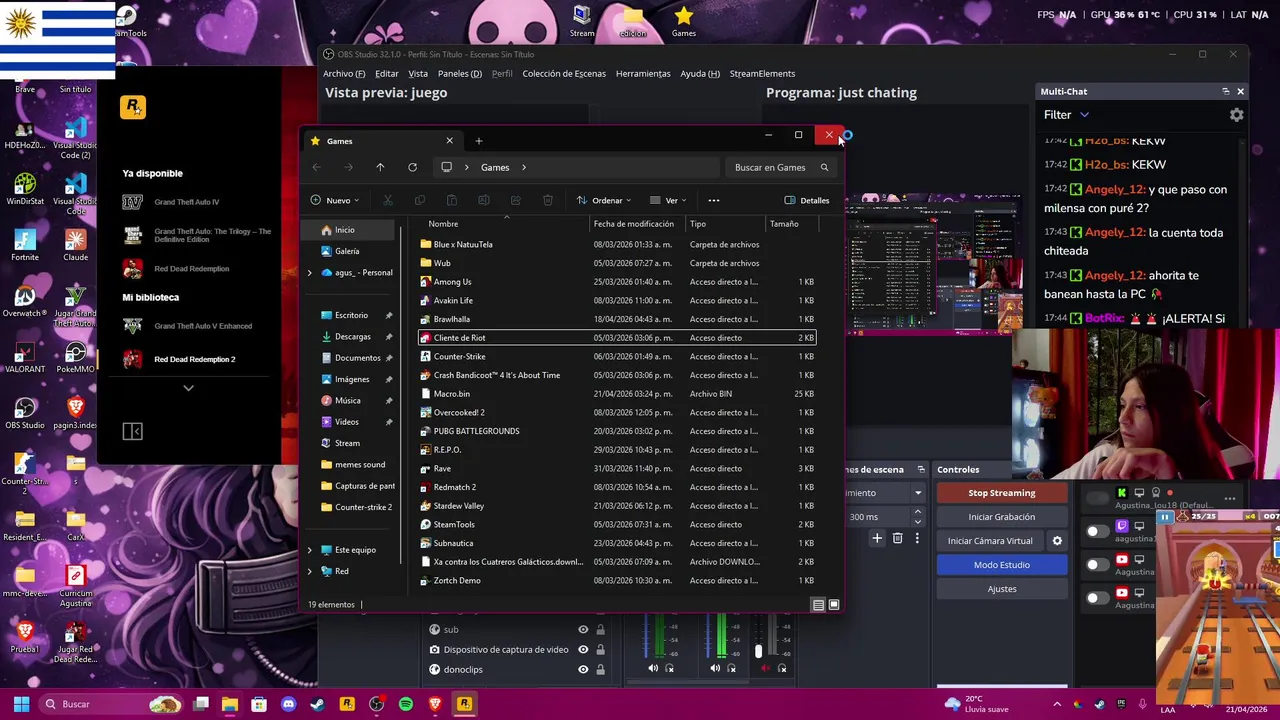Open Multi-Chat settings gear
Viewport: 1280px width, 720px height.
[1237, 115]
